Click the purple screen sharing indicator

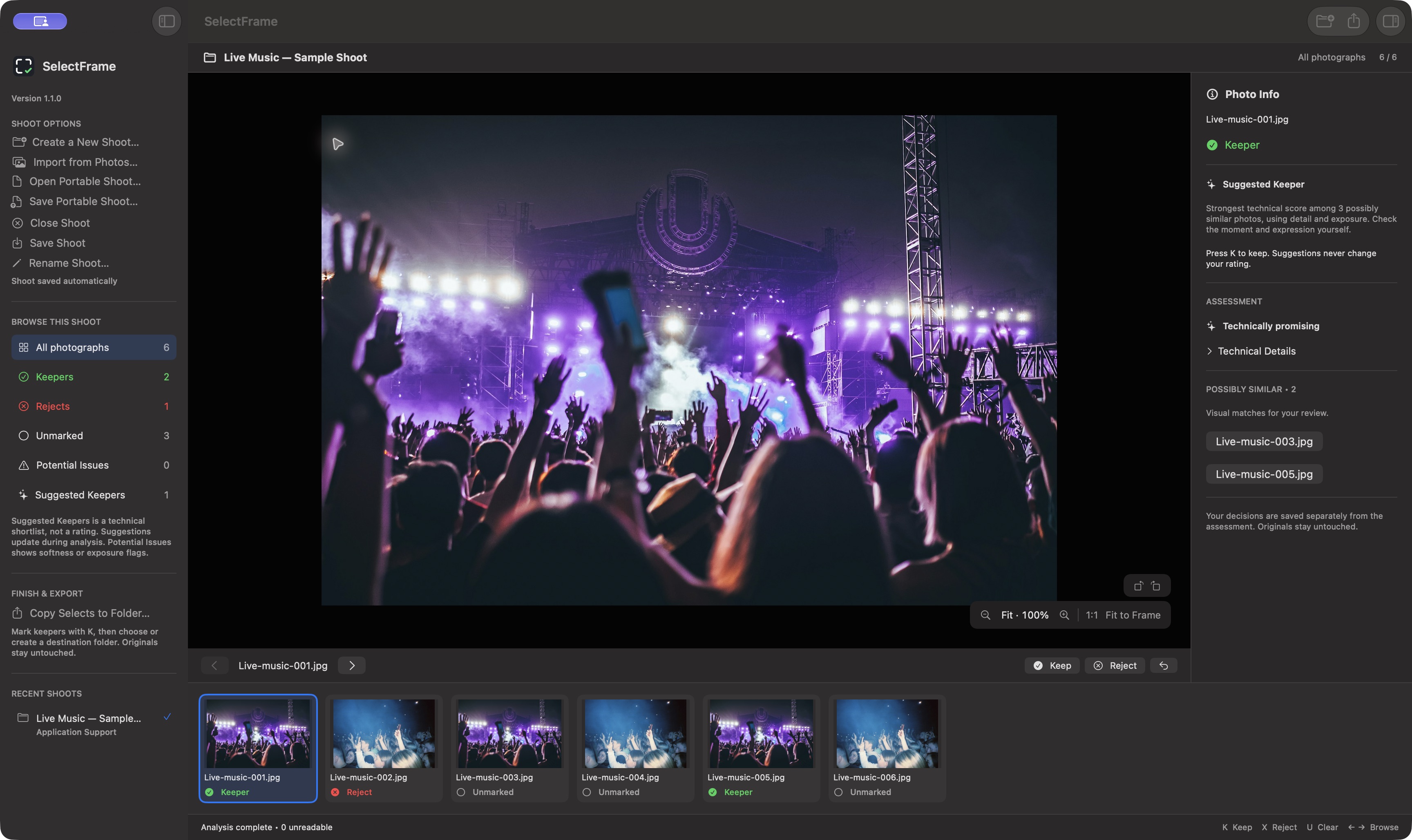pyautogui.click(x=40, y=22)
